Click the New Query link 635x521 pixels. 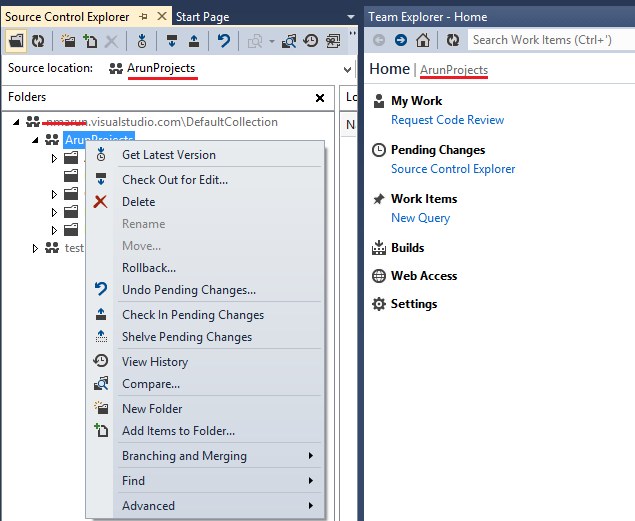click(420, 218)
